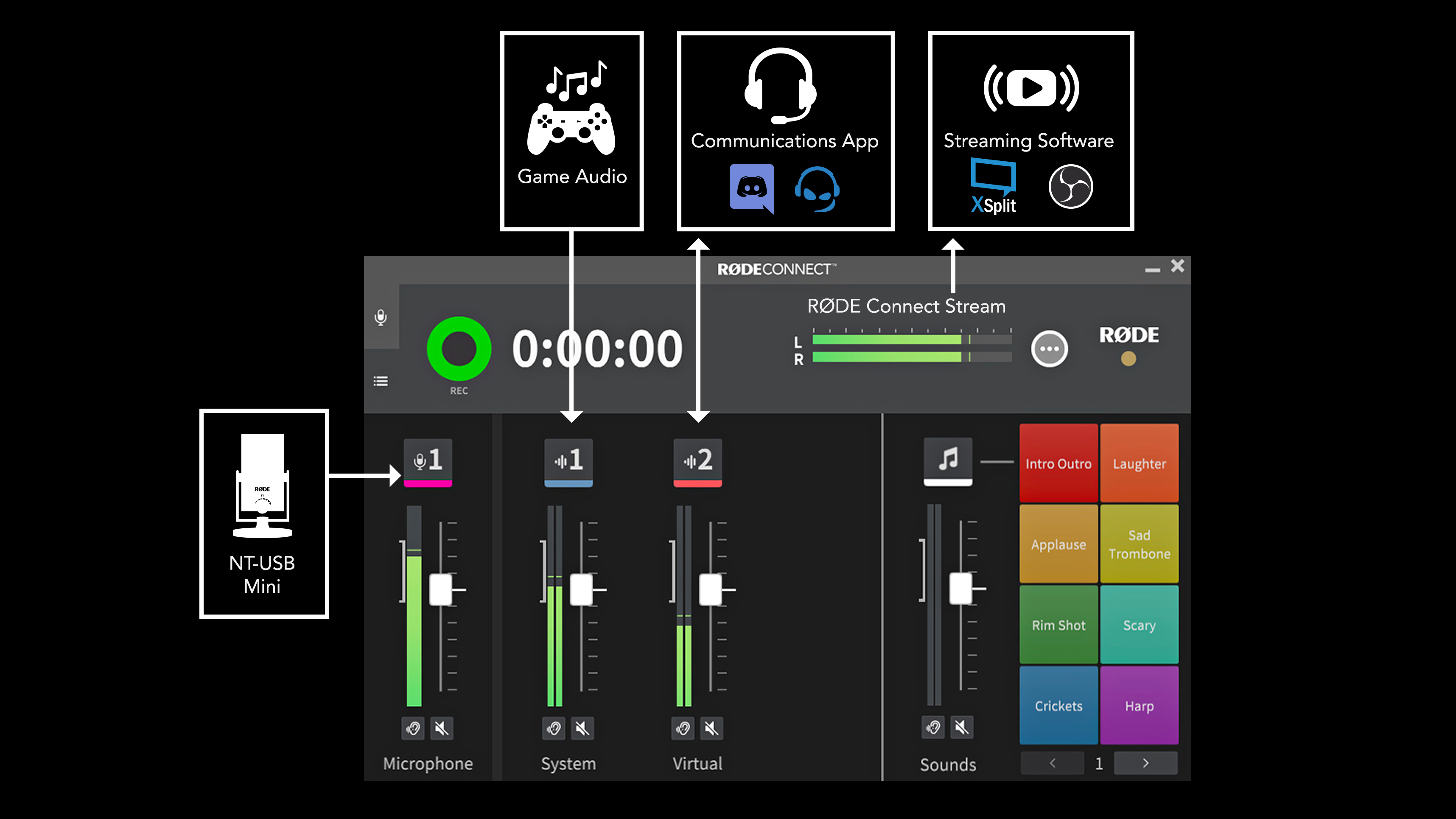
Task: Click the NT-USB Mini microphone image
Action: coord(262,485)
